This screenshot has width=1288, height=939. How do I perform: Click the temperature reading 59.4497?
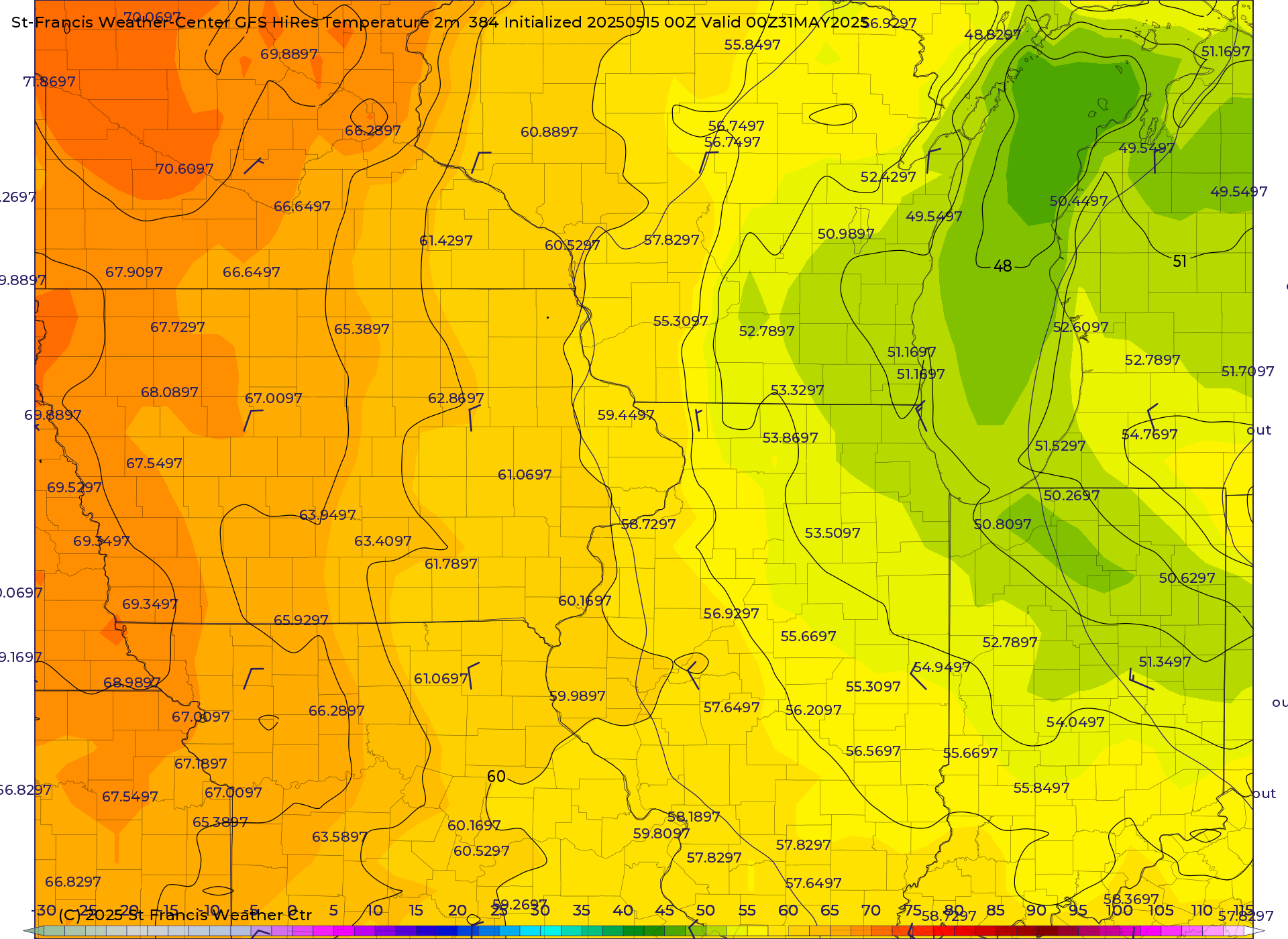626,415
